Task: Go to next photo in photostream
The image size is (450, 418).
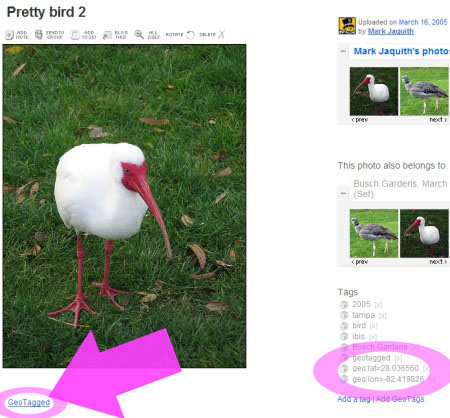Action: 438,120
